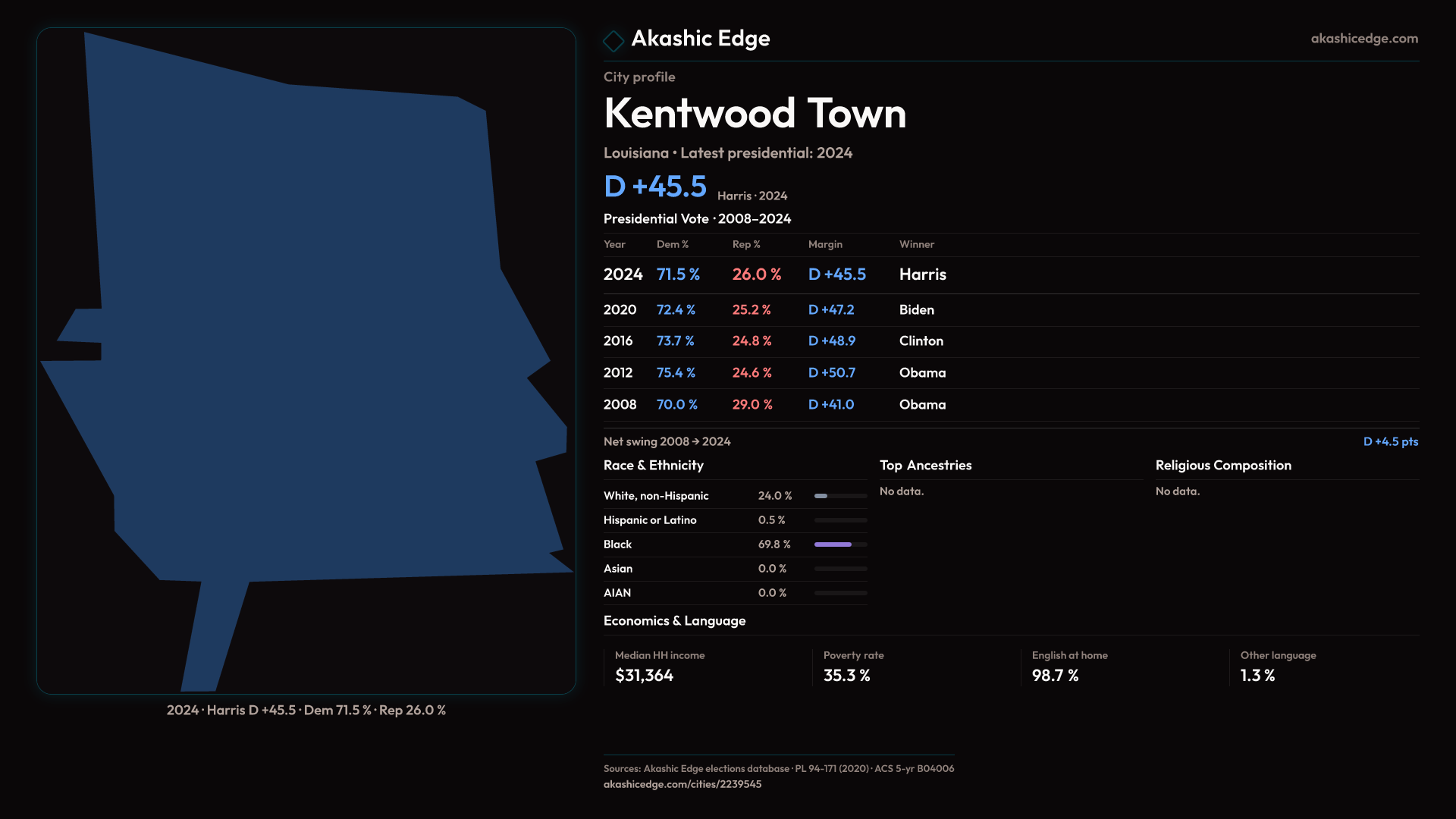Image resolution: width=1456 pixels, height=819 pixels.
Task: Open the akashicedge.com/cities/2239545 URL in footer
Action: [x=682, y=784]
